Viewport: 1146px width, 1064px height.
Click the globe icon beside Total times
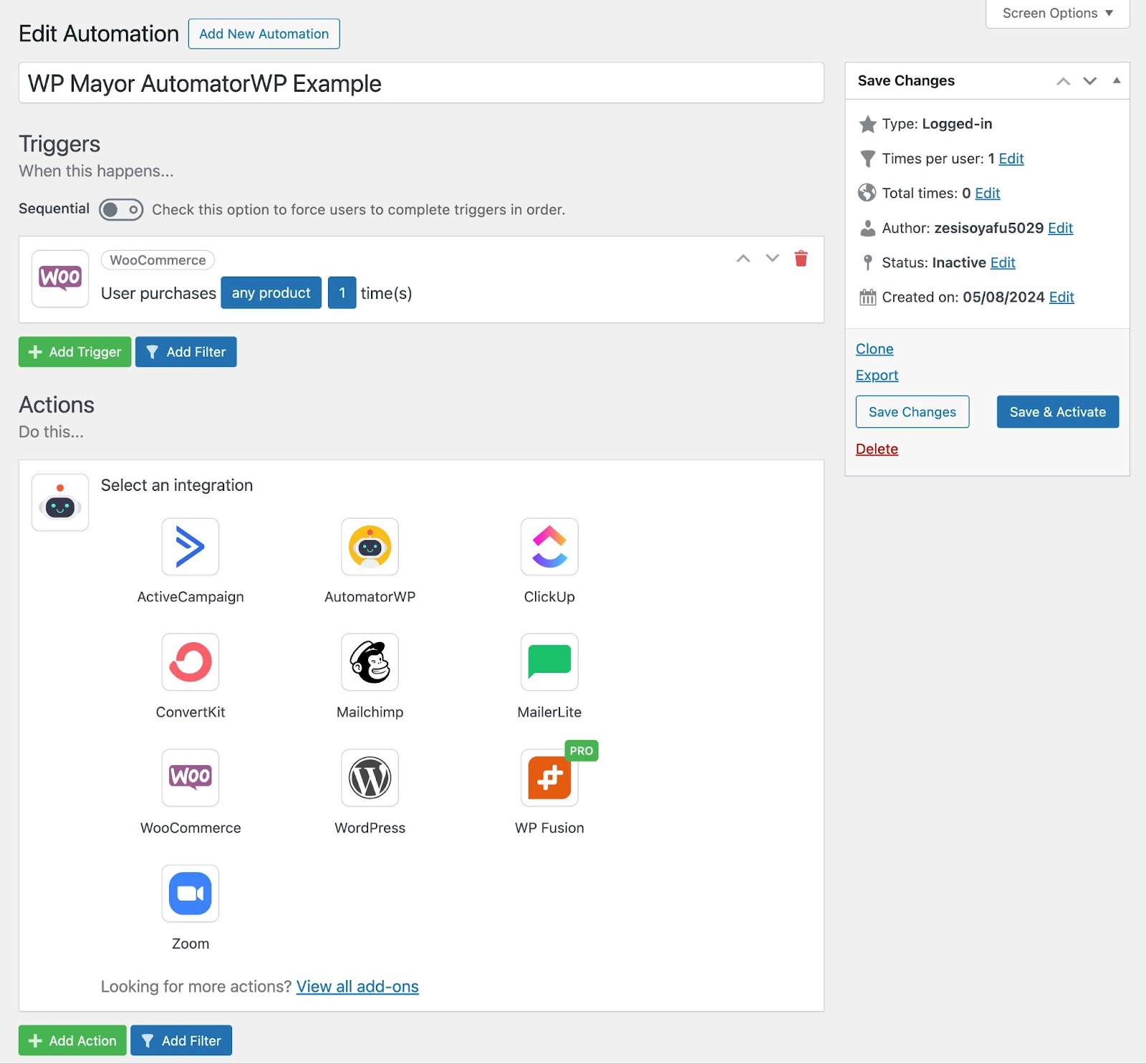click(x=867, y=193)
